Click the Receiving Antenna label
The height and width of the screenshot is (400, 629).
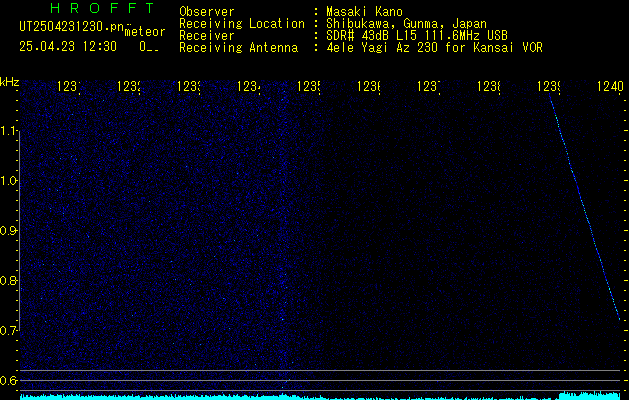(238, 48)
